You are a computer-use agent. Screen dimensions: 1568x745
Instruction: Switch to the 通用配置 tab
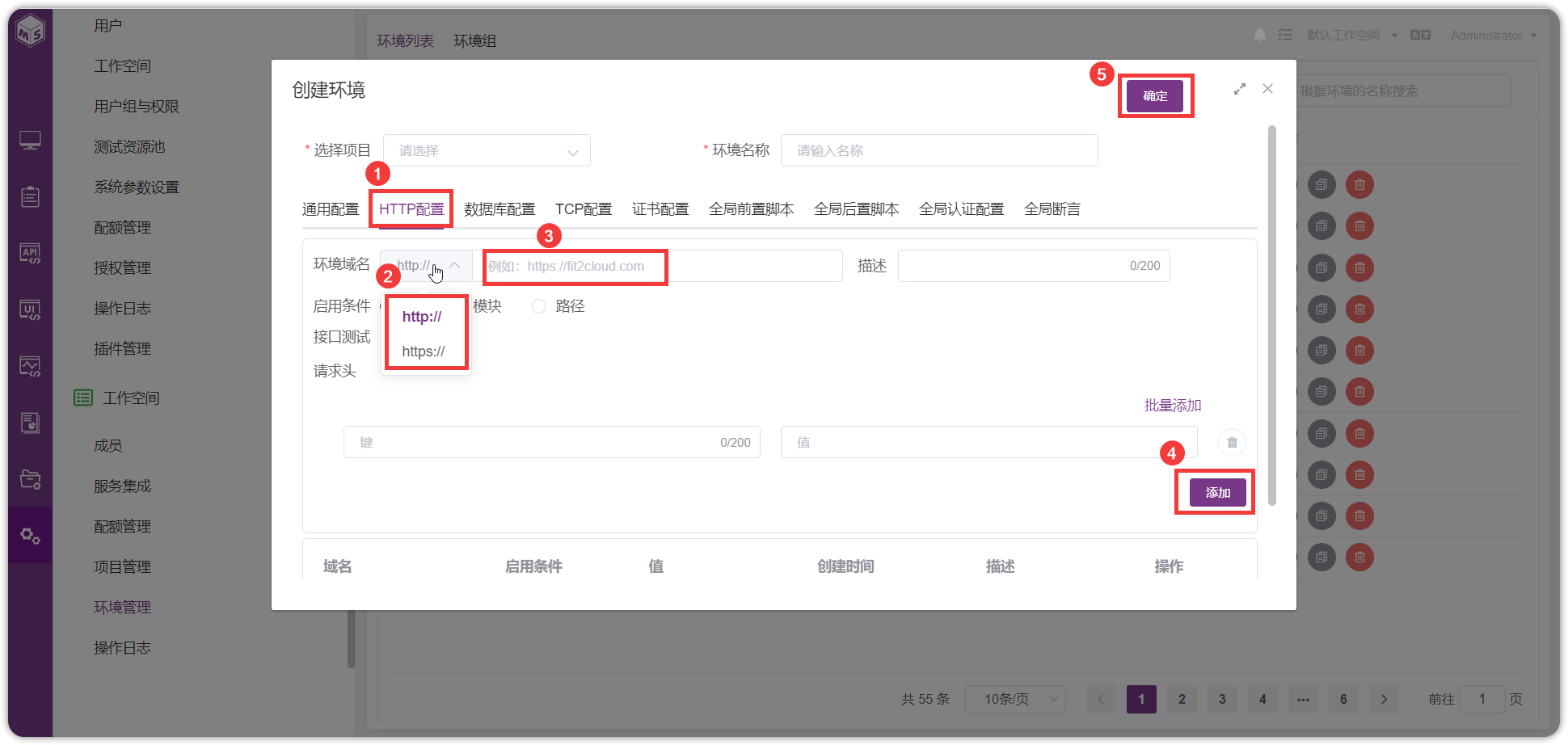[x=331, y=209]
